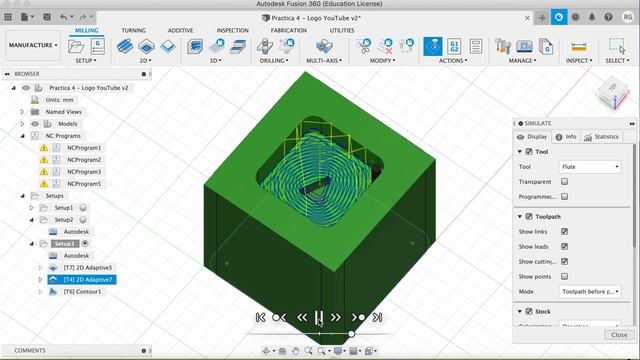This screenshot has height=360, width=640.
Task: Click the view cube
Action: tap(612, 93)
